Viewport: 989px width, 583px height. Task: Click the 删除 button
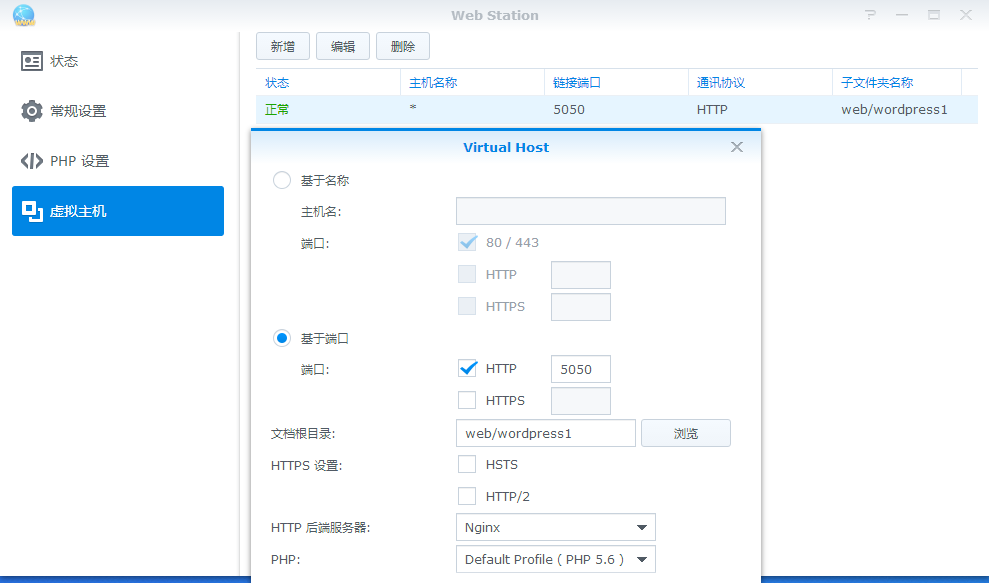coord(403,46)
